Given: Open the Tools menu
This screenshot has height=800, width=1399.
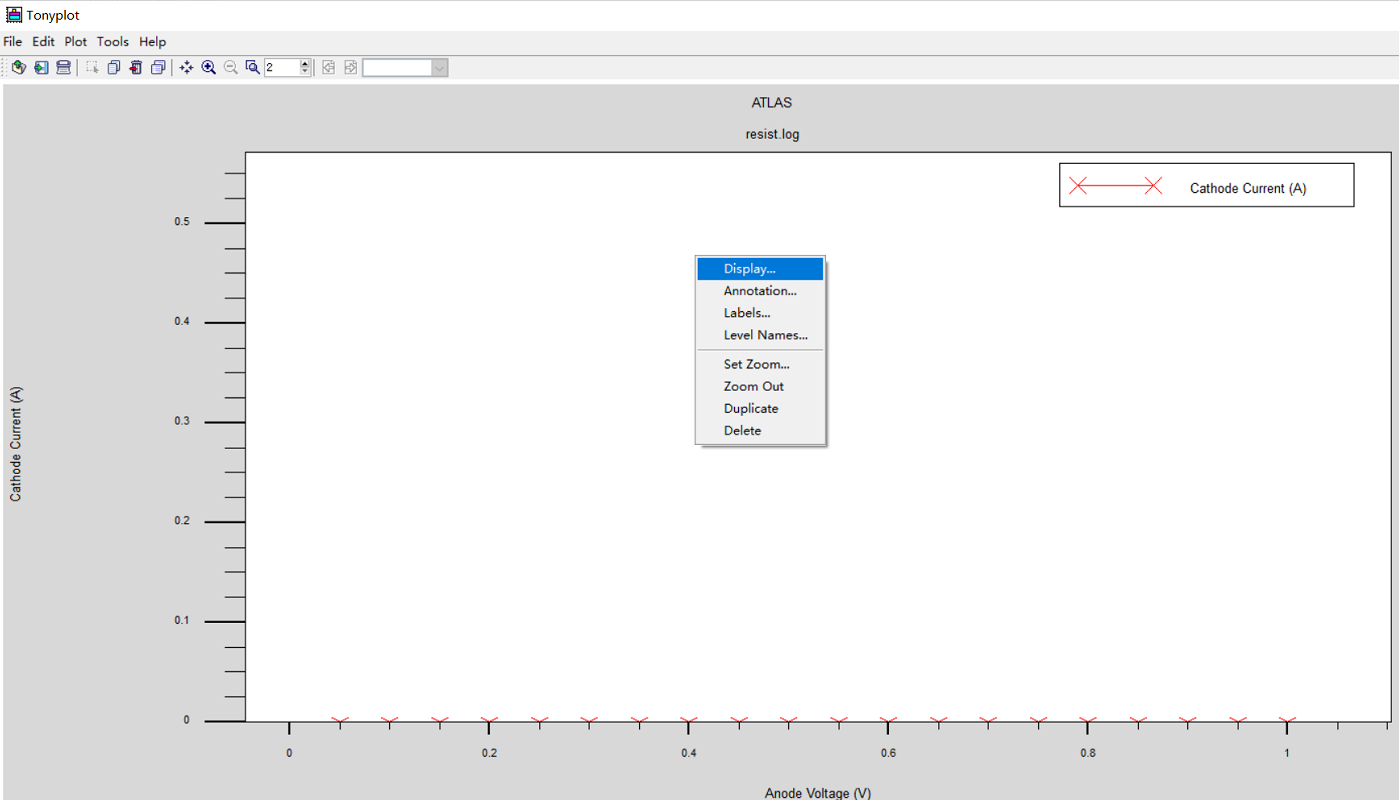Looking at the screenshot, I should [x=112, y=41].
